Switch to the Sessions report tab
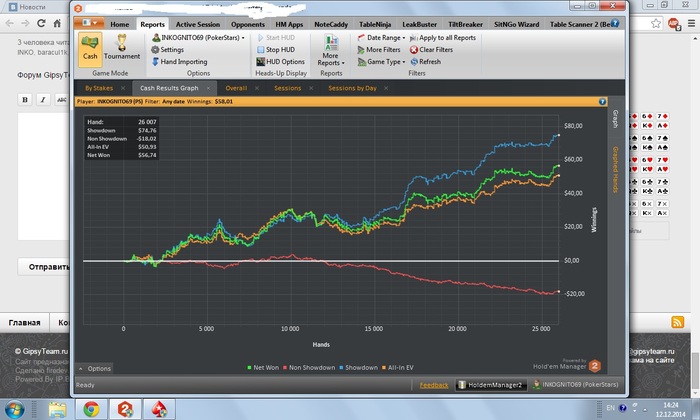This screenshot has width=700, height=420. pos(288,88)
